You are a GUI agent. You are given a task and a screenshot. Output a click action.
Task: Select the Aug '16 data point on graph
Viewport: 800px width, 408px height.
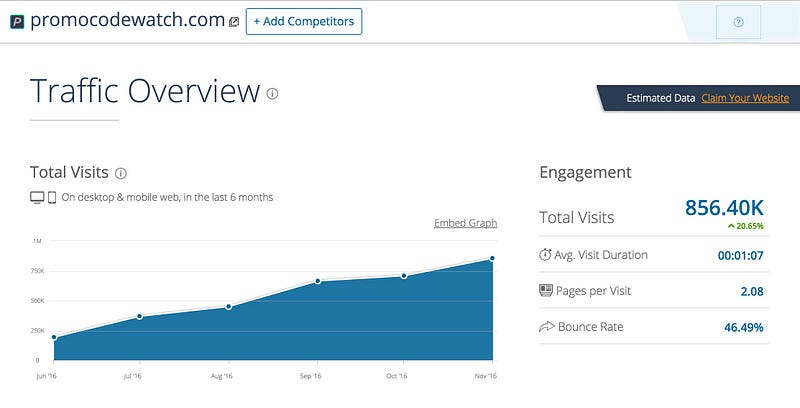(229, 306)
